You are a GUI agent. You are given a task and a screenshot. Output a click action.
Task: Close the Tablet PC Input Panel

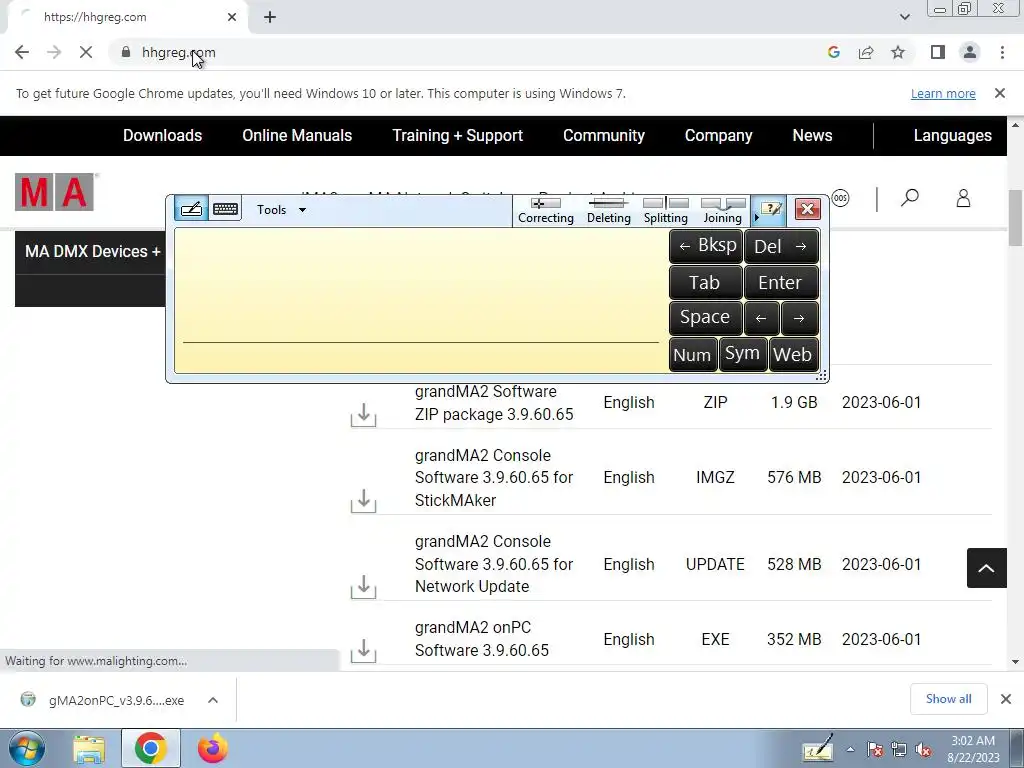[x=807, y=209]
